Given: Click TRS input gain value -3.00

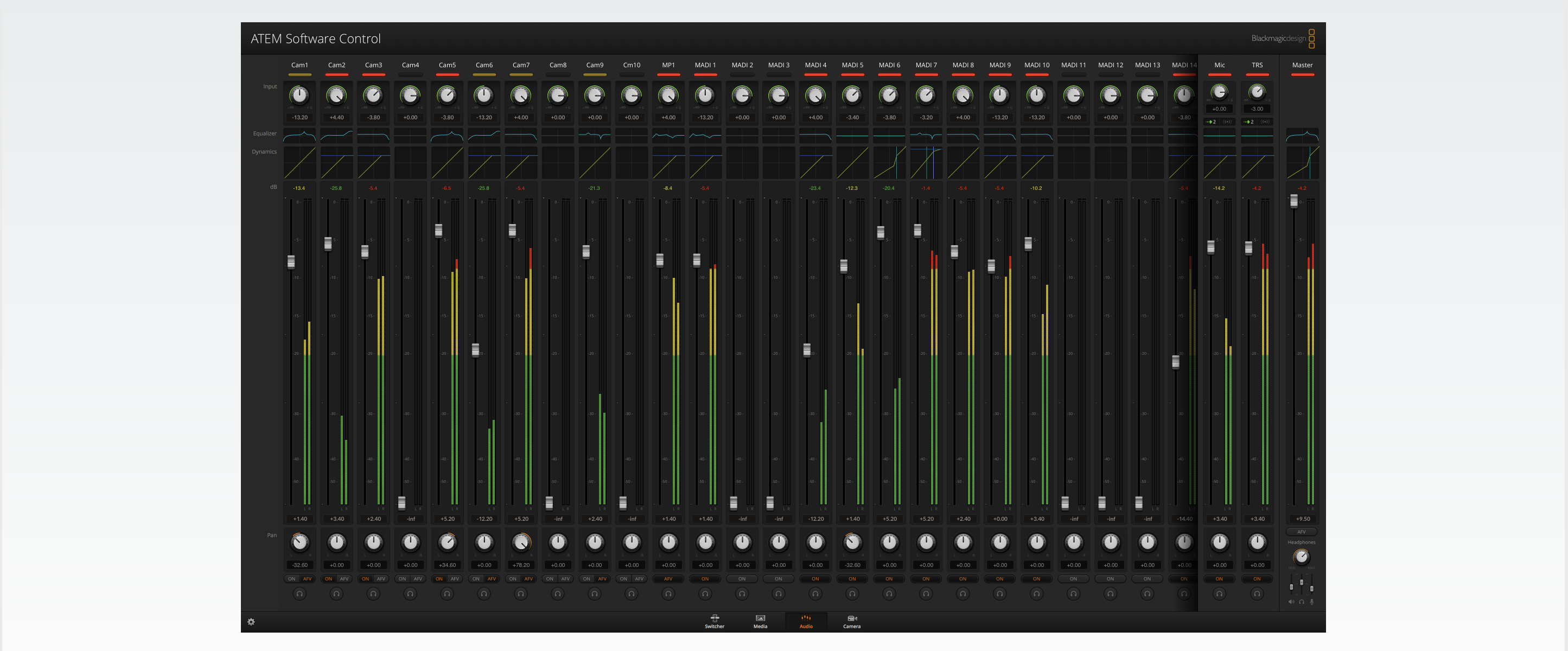Looking at the screenshot, I should (1257, 109).
